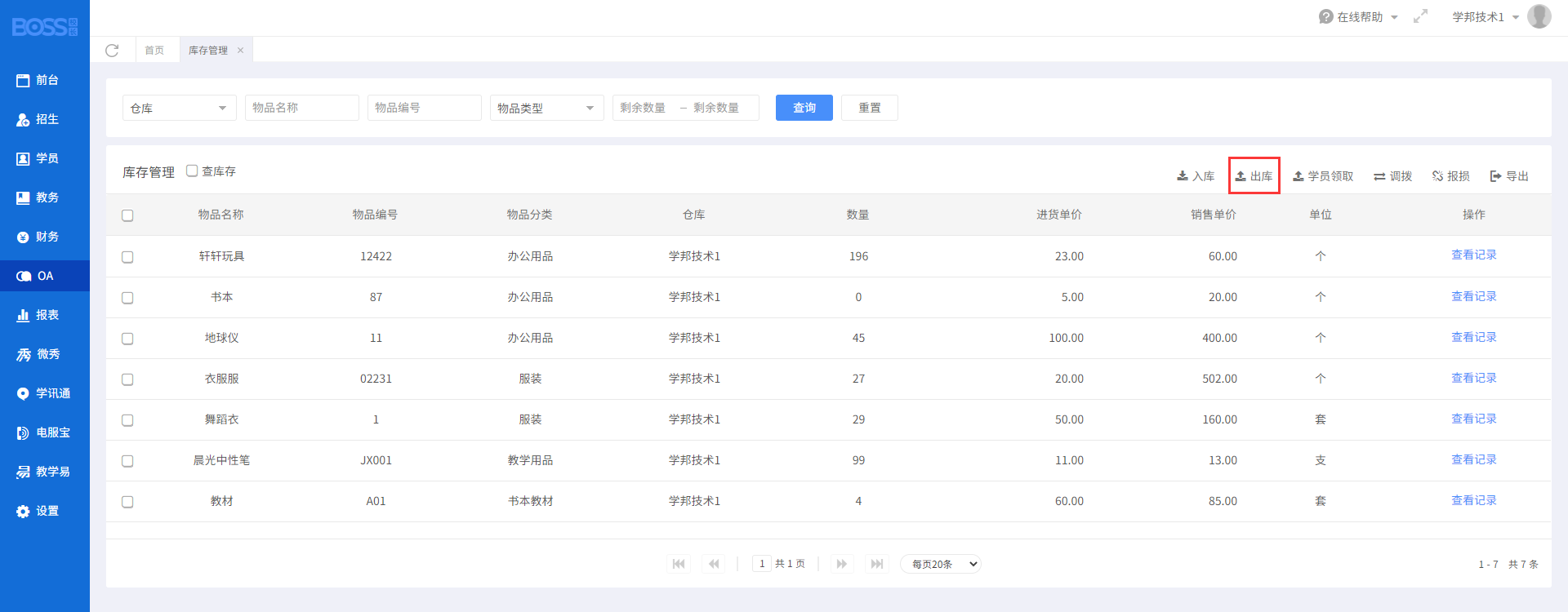The height and width of the screenshot is (612, 1568).
Task: Open the 物品类型 item type dropdown
Action: [547, 108]
